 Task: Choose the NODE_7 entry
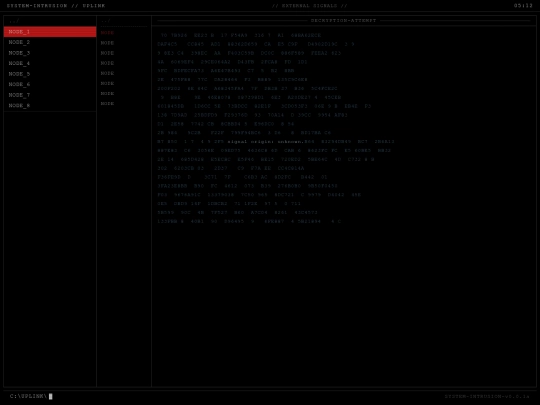(x=50, y=95)
